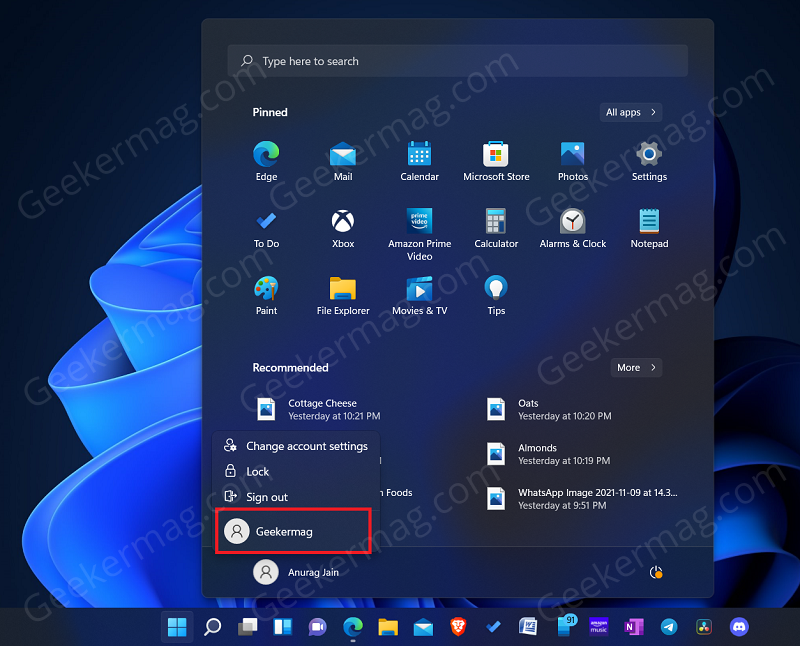Open the Calculator pinned app
800x646 pixels.
pyautogui.click(x=496, y=229)
